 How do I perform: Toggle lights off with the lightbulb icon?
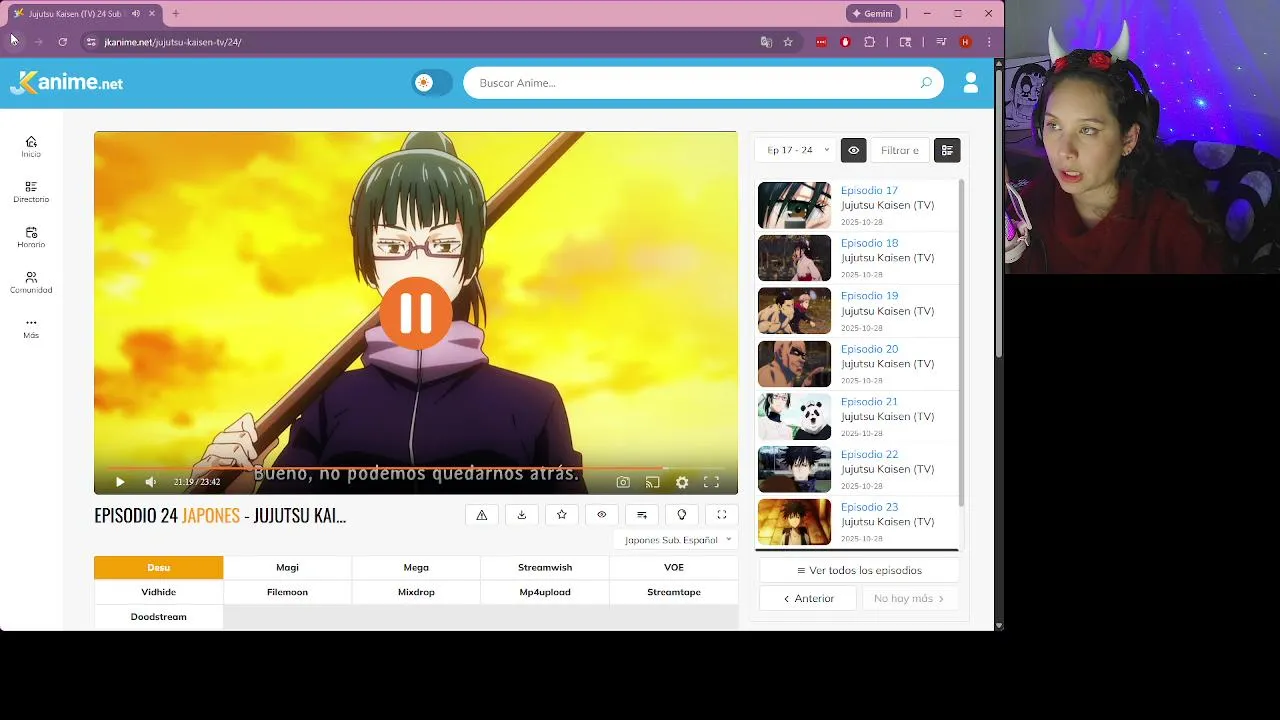682,515
